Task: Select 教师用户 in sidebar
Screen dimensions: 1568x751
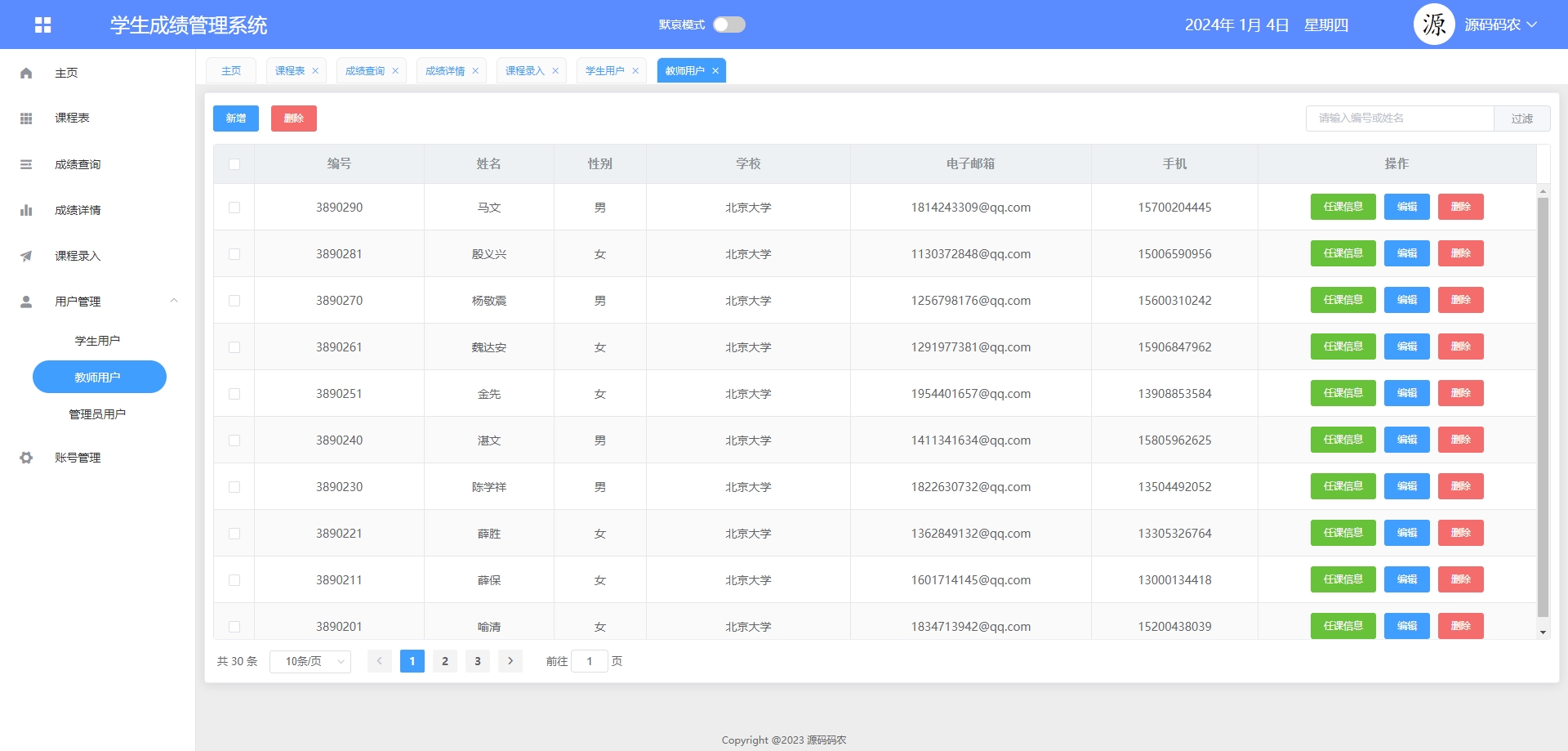Action: coord(100,377)
